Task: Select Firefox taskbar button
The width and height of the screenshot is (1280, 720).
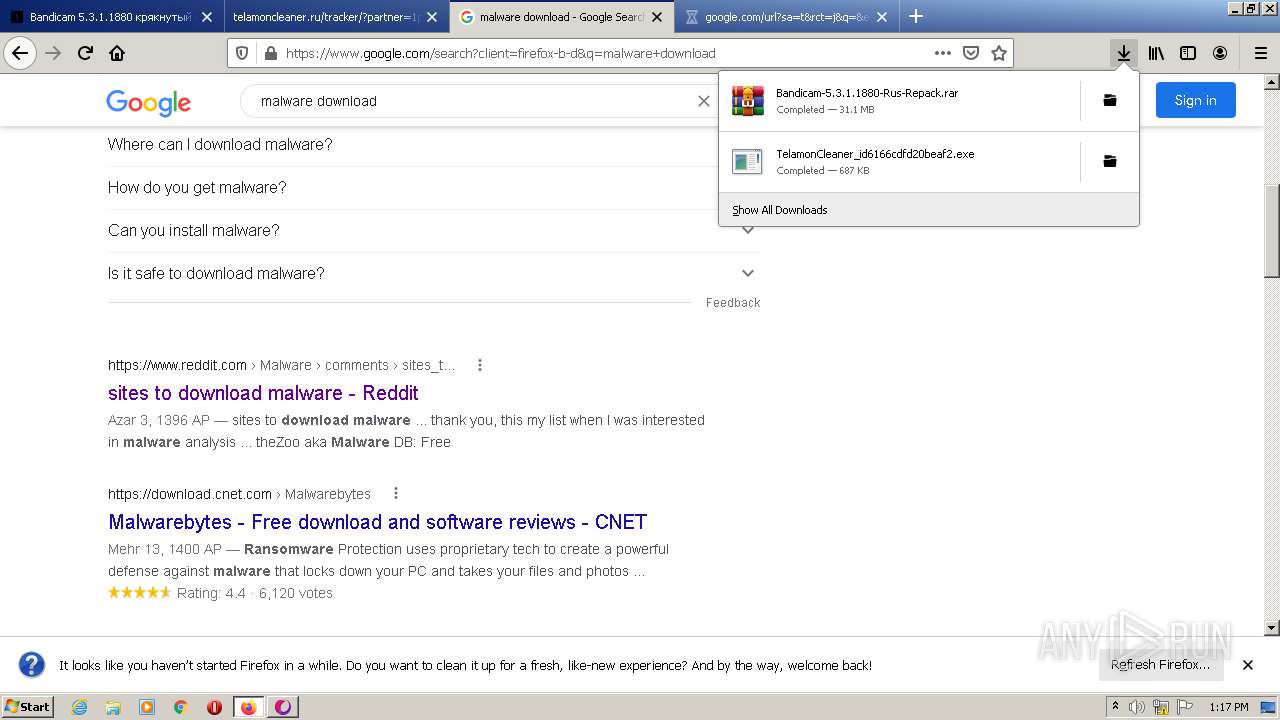Action: tap(249, 707)
